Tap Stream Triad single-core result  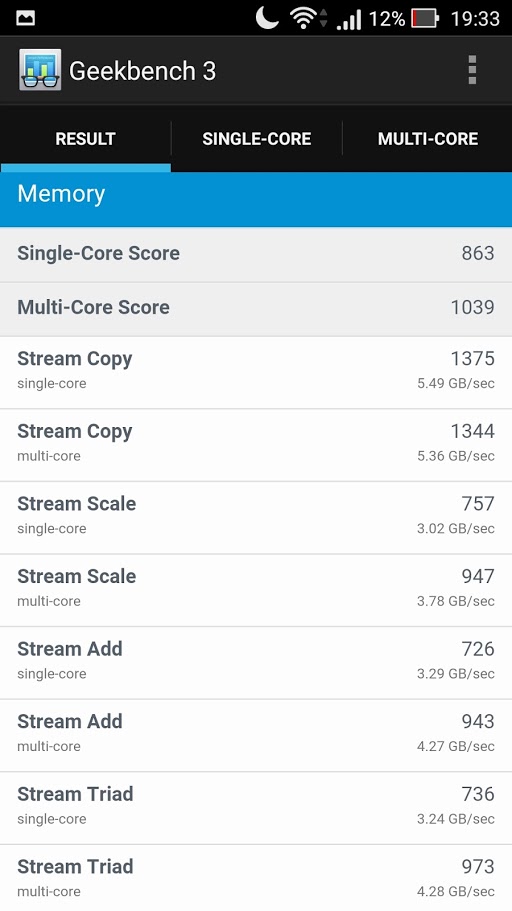click(x=256, y=808)
